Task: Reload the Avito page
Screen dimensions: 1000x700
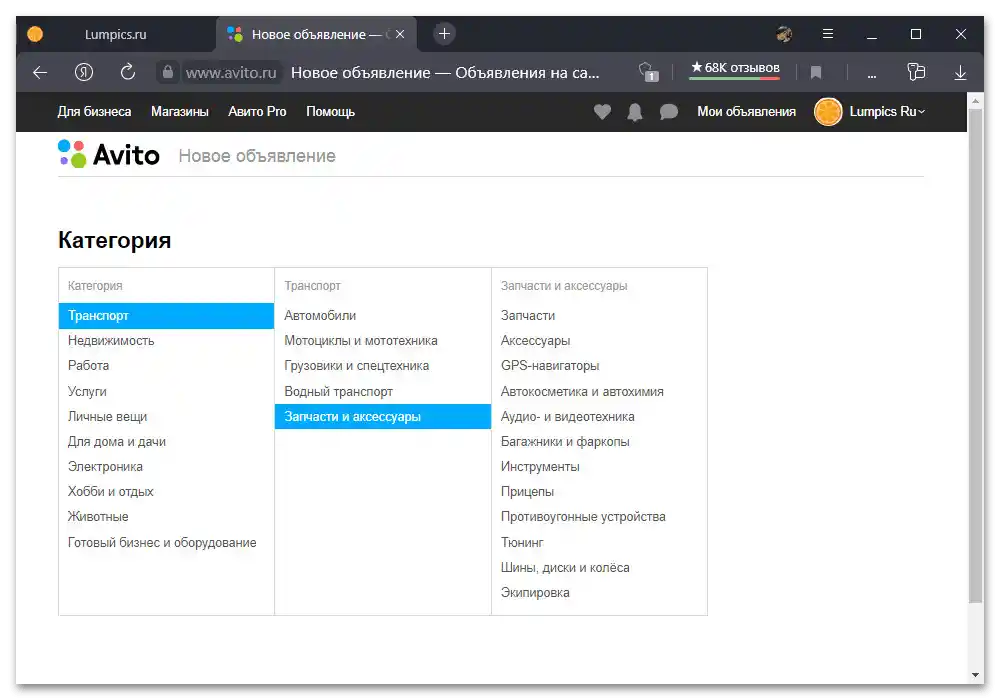Action: tap(128, 72)
